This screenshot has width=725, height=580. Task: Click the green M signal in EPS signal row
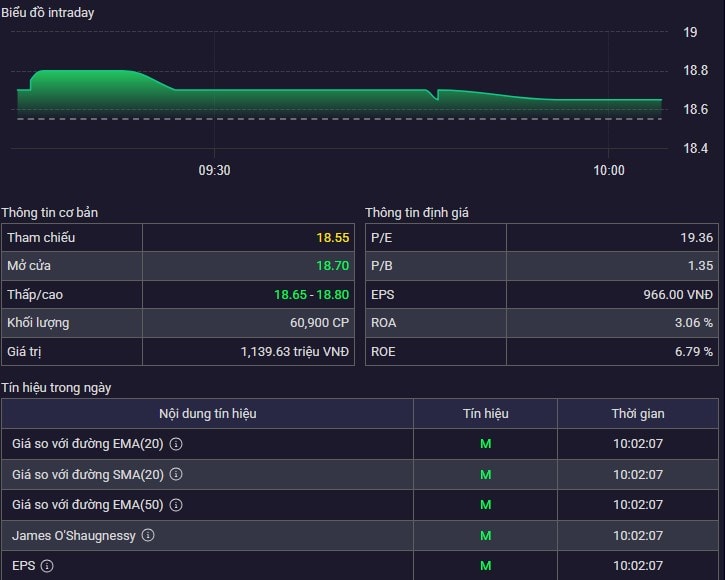coord(485,566)
